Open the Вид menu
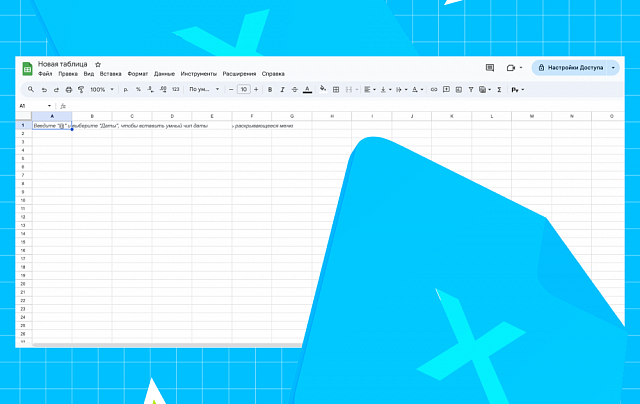 (x=89, y=74)
